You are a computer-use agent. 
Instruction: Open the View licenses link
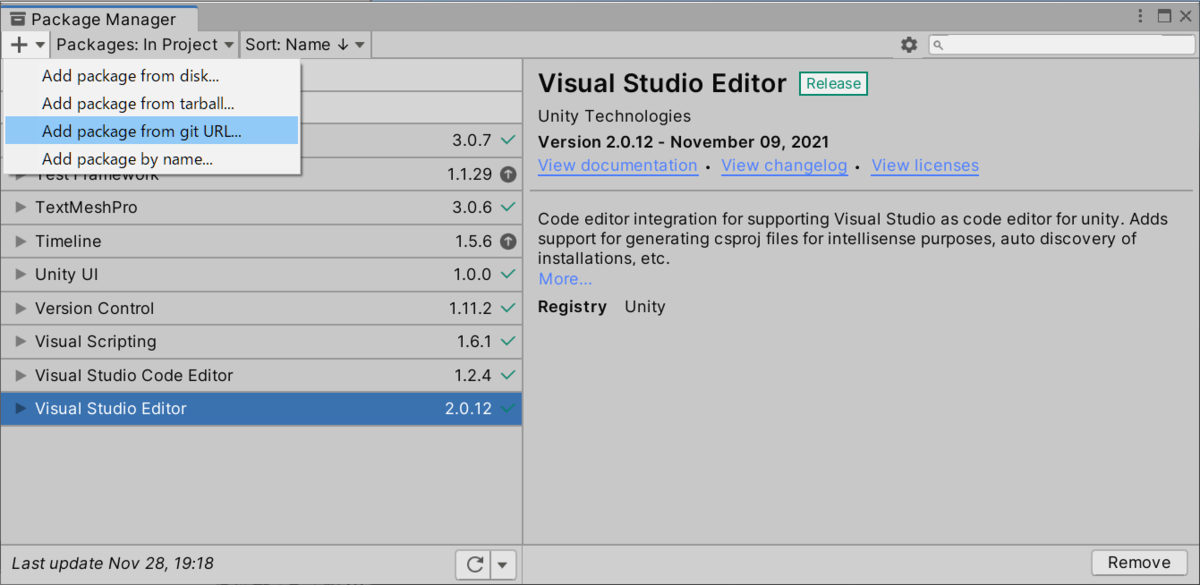[925, 166]
